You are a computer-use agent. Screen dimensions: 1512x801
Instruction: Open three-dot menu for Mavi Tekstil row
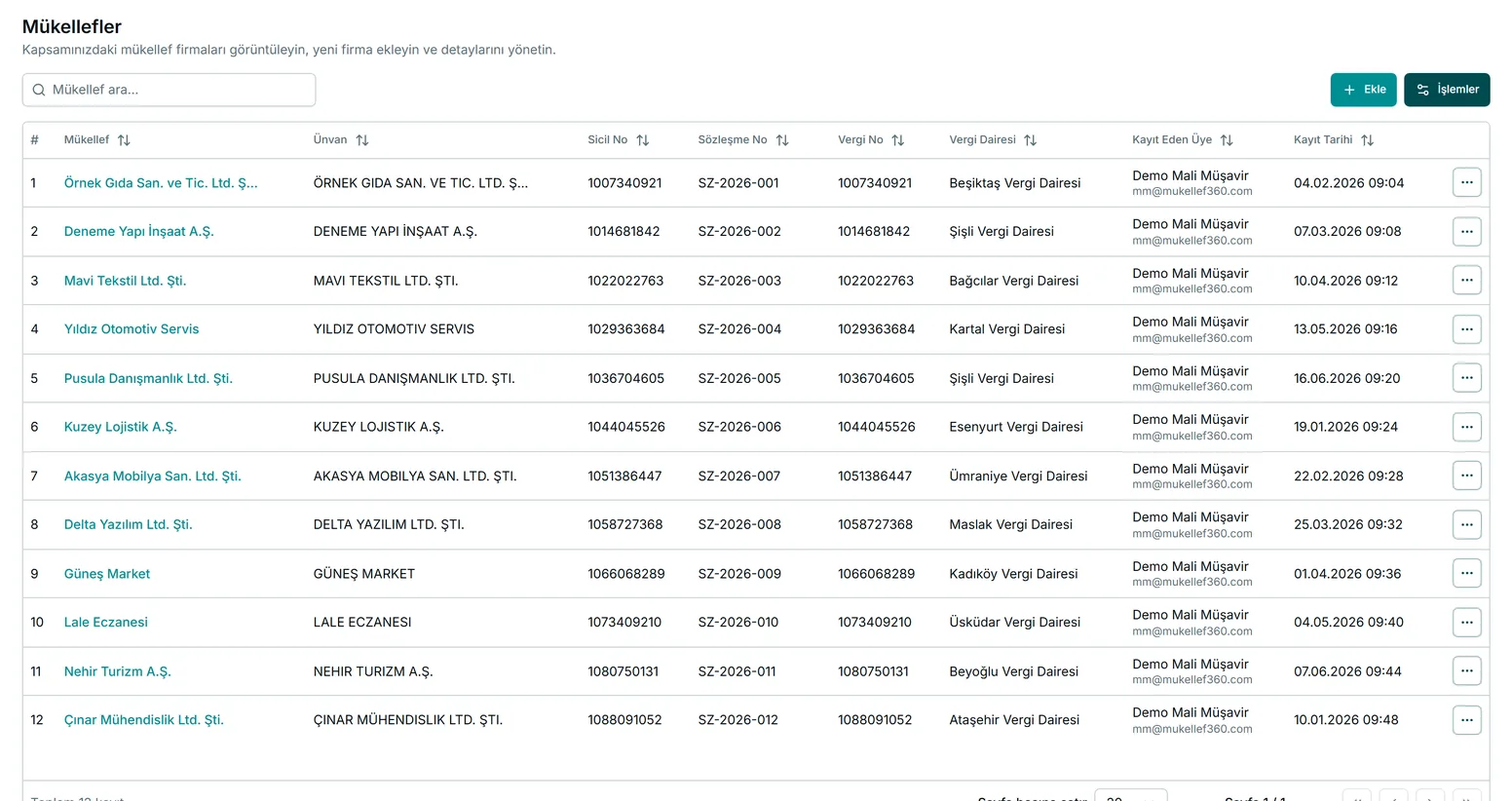(x=1467, y=280)
